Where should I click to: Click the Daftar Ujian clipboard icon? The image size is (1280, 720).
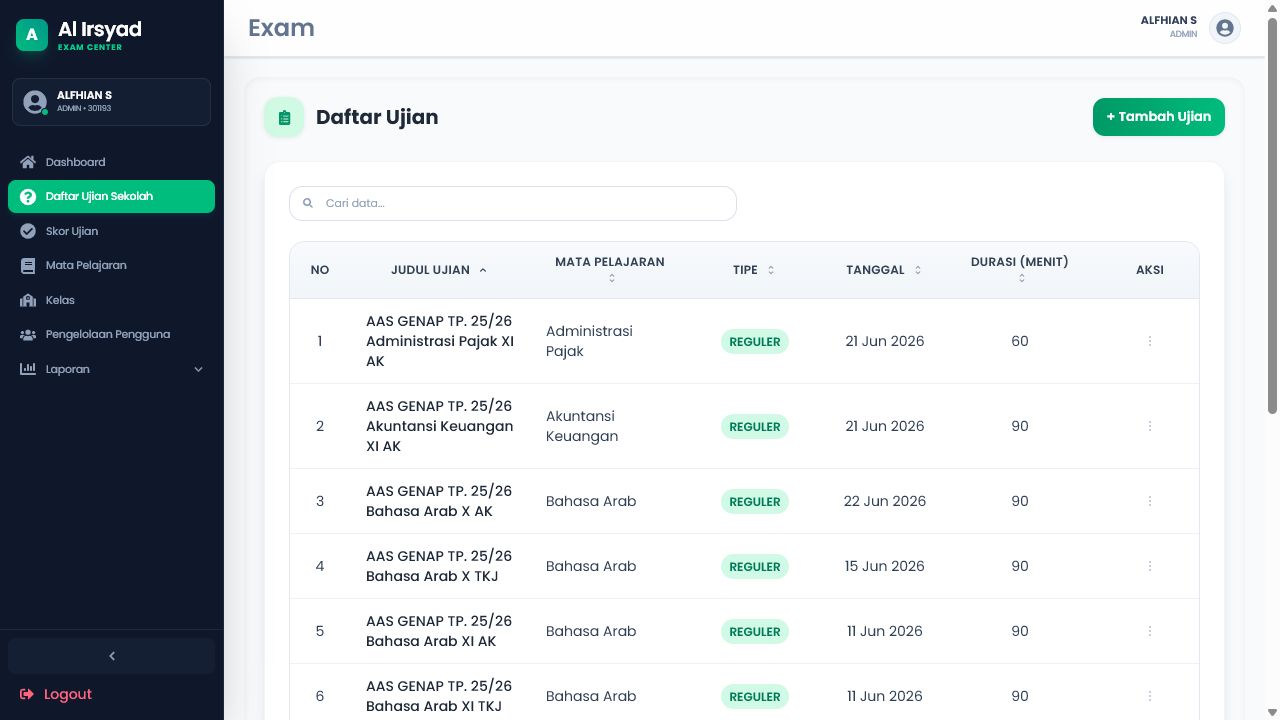[x=284, y=117]
